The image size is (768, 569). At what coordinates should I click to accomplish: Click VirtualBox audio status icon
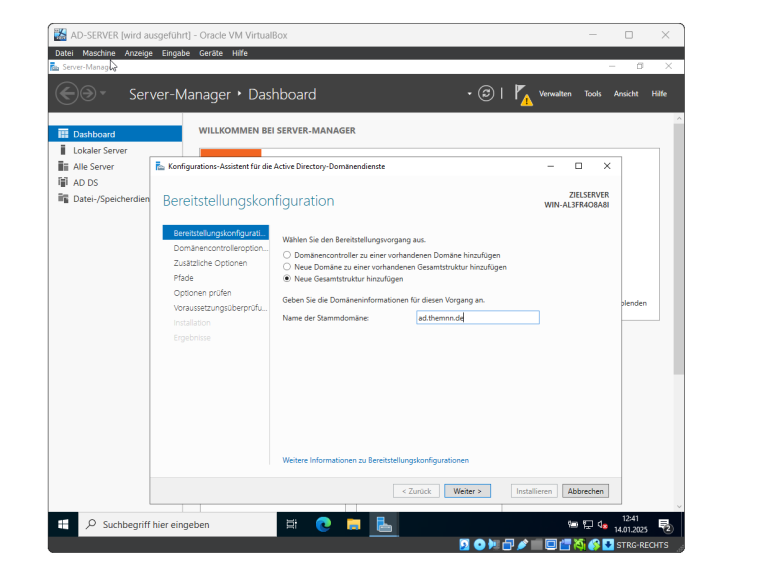[x=494, y=545]
